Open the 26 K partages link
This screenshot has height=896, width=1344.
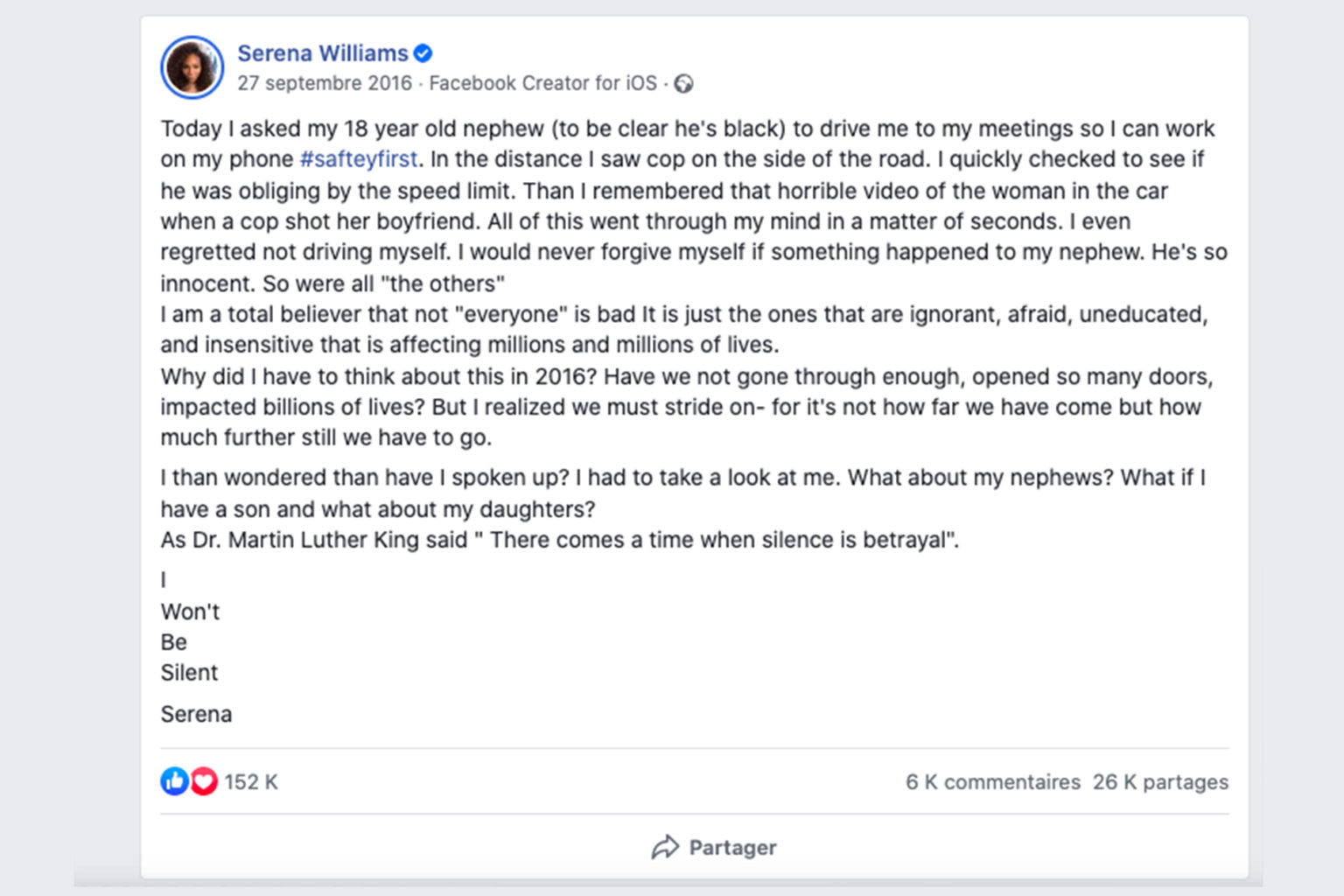(x=1160, y=782)
